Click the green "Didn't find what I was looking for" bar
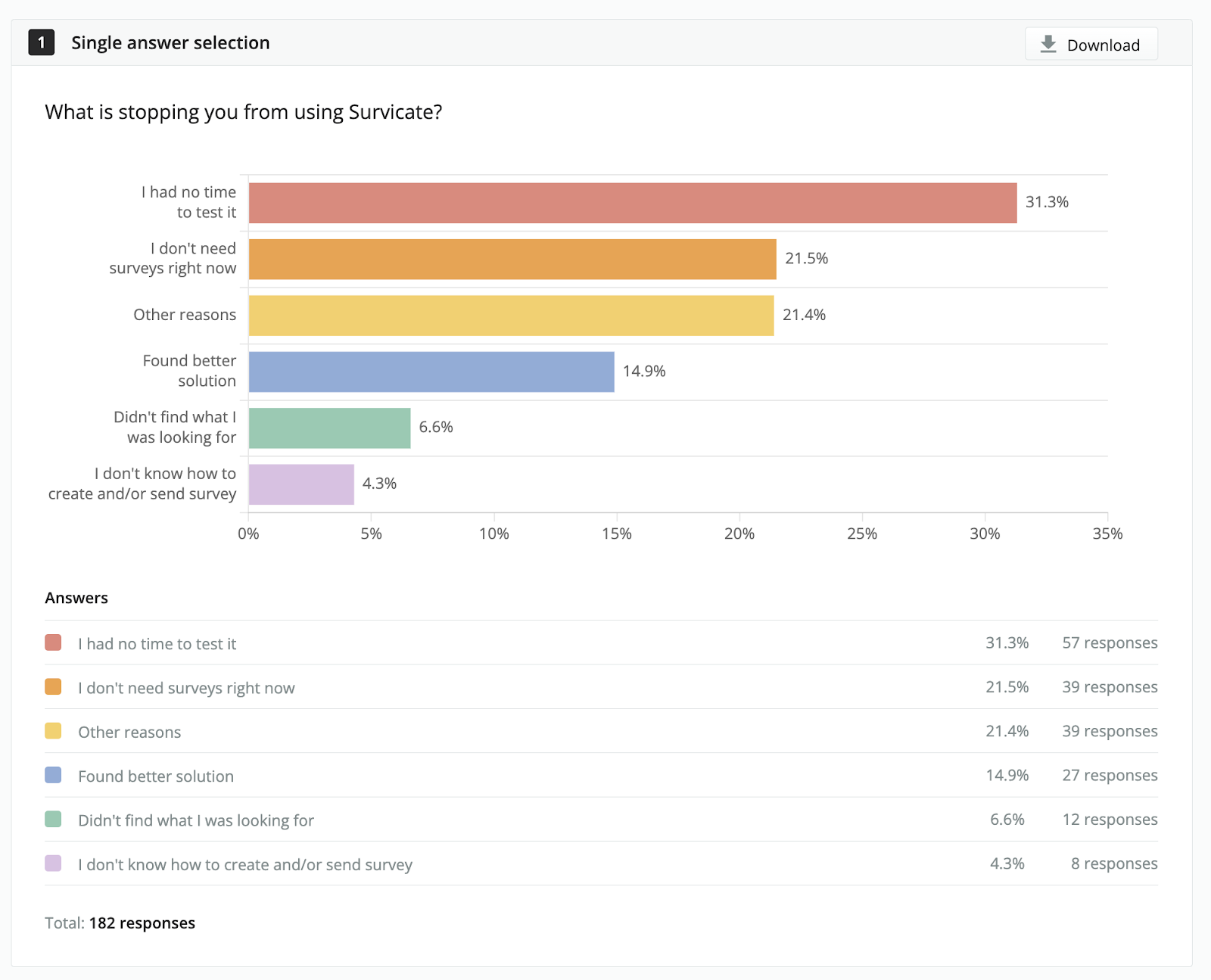1211x980 pixels. pos(330,428)
